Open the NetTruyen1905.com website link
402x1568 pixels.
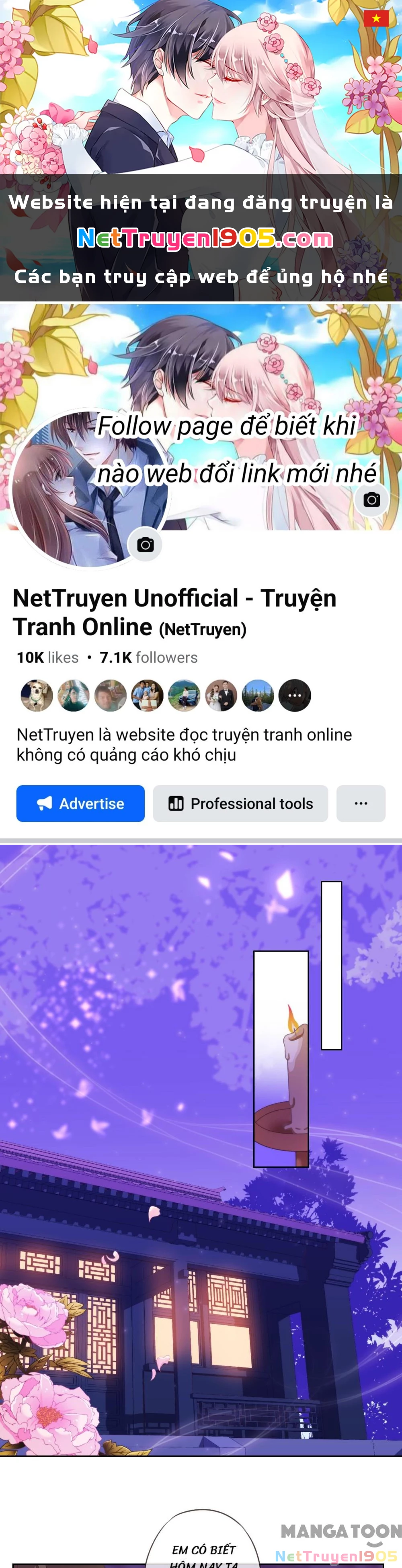(205, 239)
